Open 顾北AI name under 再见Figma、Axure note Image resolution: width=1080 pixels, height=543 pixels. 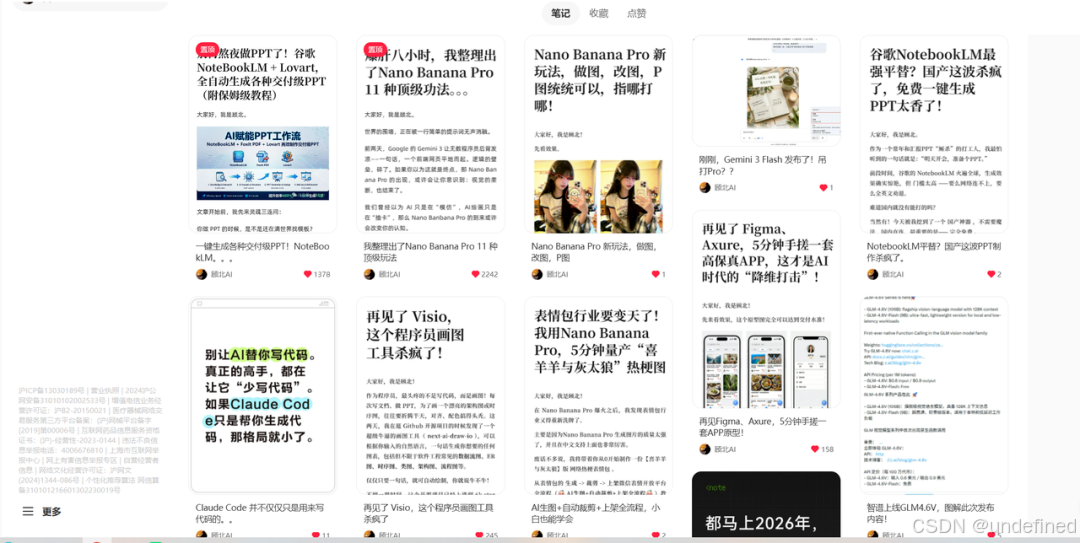point(725,449)
